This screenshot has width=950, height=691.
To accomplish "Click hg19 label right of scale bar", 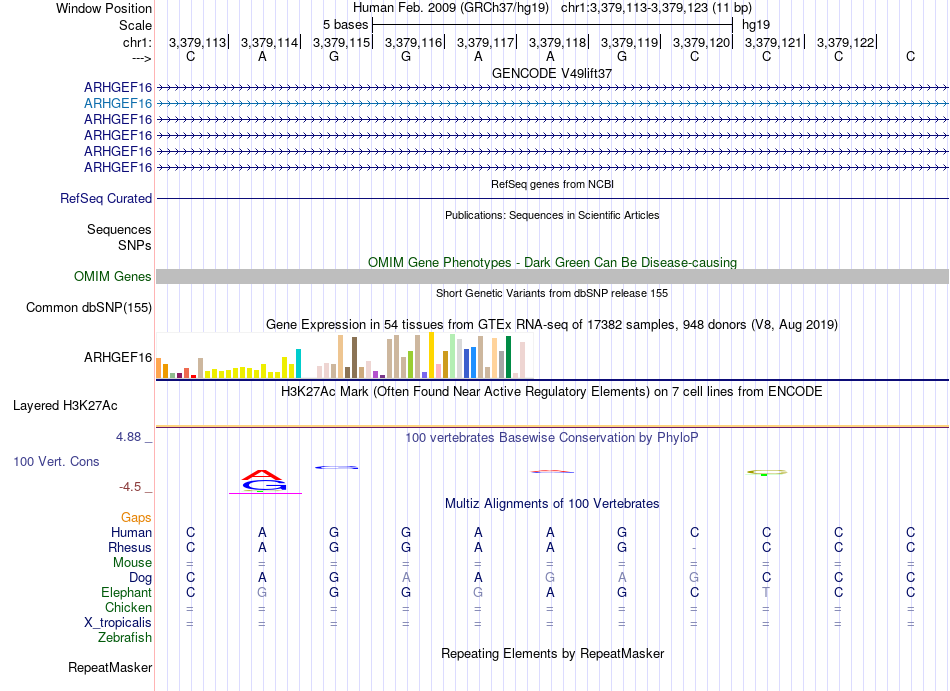I will [756, 25].
